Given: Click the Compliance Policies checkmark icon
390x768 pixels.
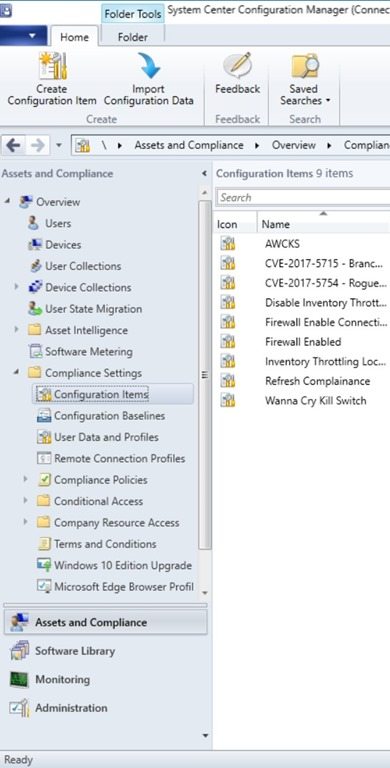Looking at the screenshot, I should pyautogui.click(x=44, y=480).
